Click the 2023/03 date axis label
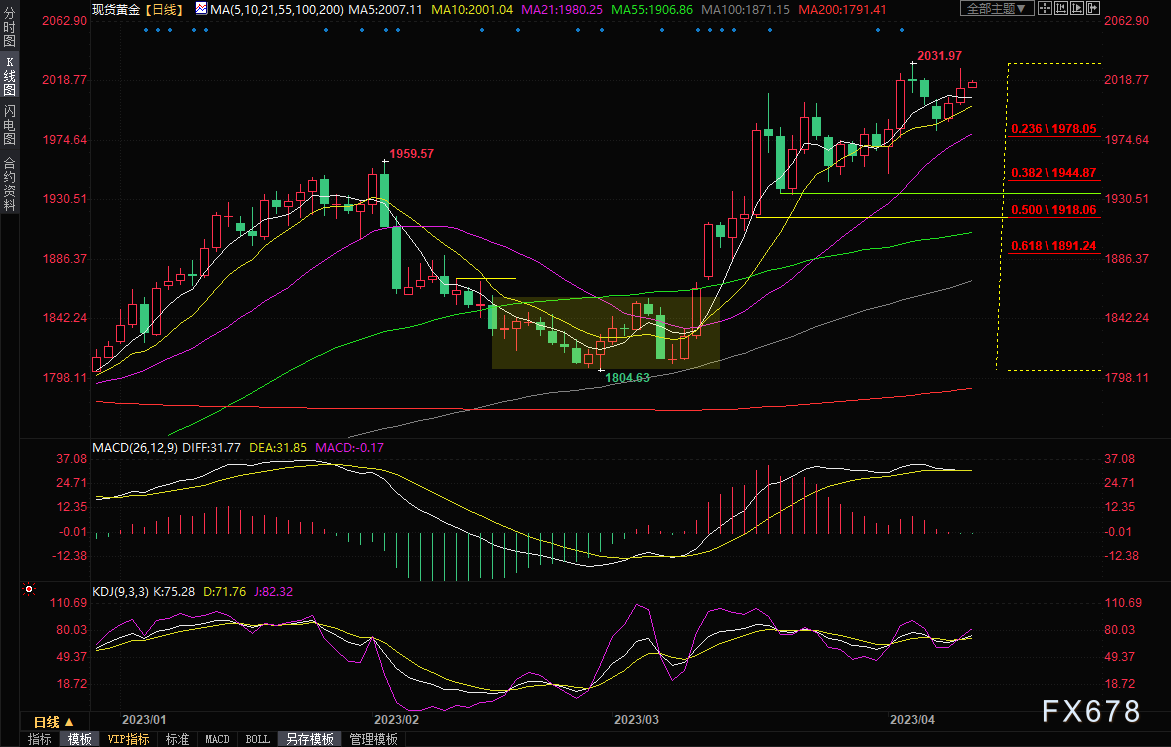The image size is (1171, 747). (636, 719)
